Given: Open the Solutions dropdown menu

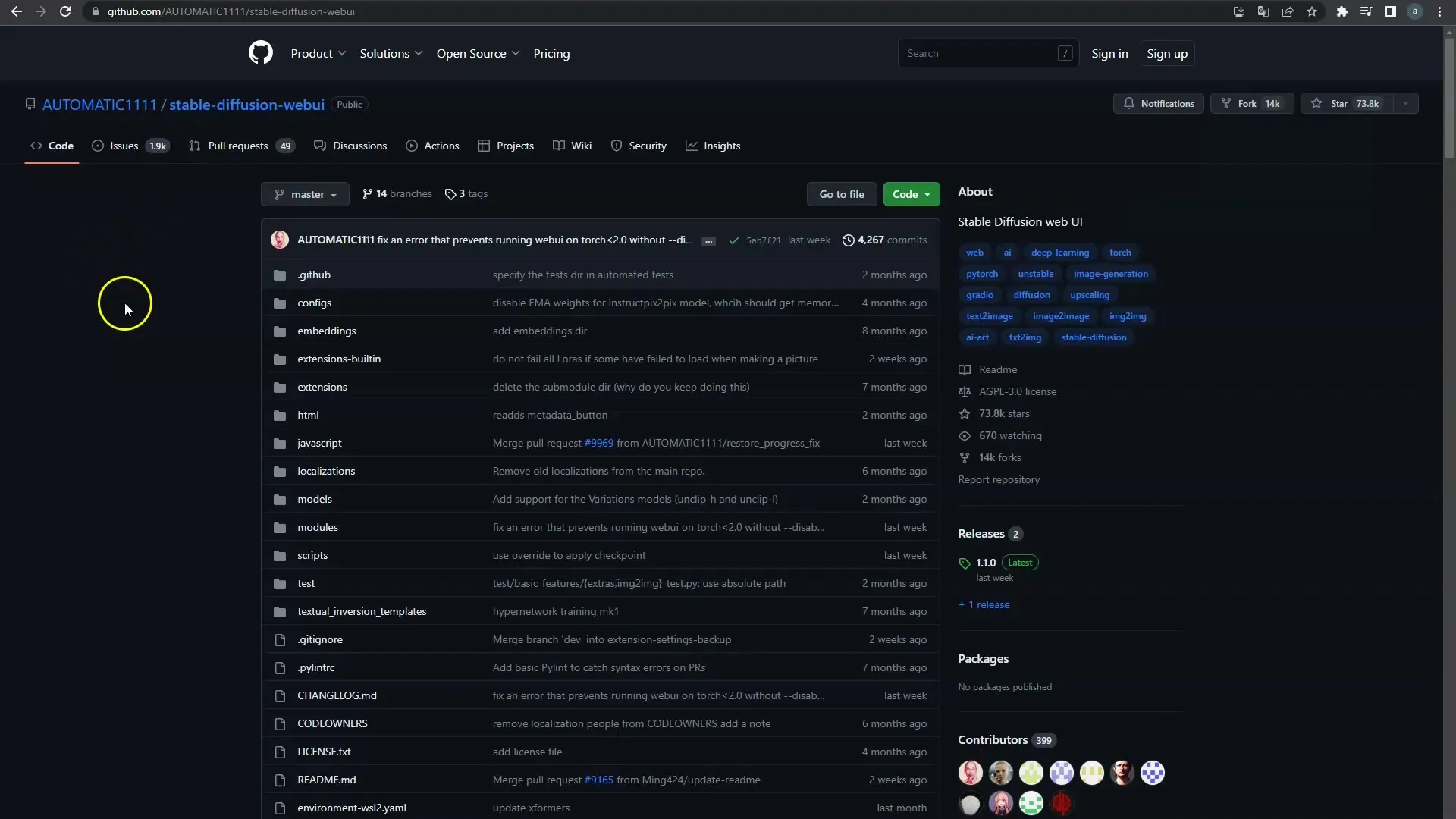Looking at the screenshot, I should (391, 53).
